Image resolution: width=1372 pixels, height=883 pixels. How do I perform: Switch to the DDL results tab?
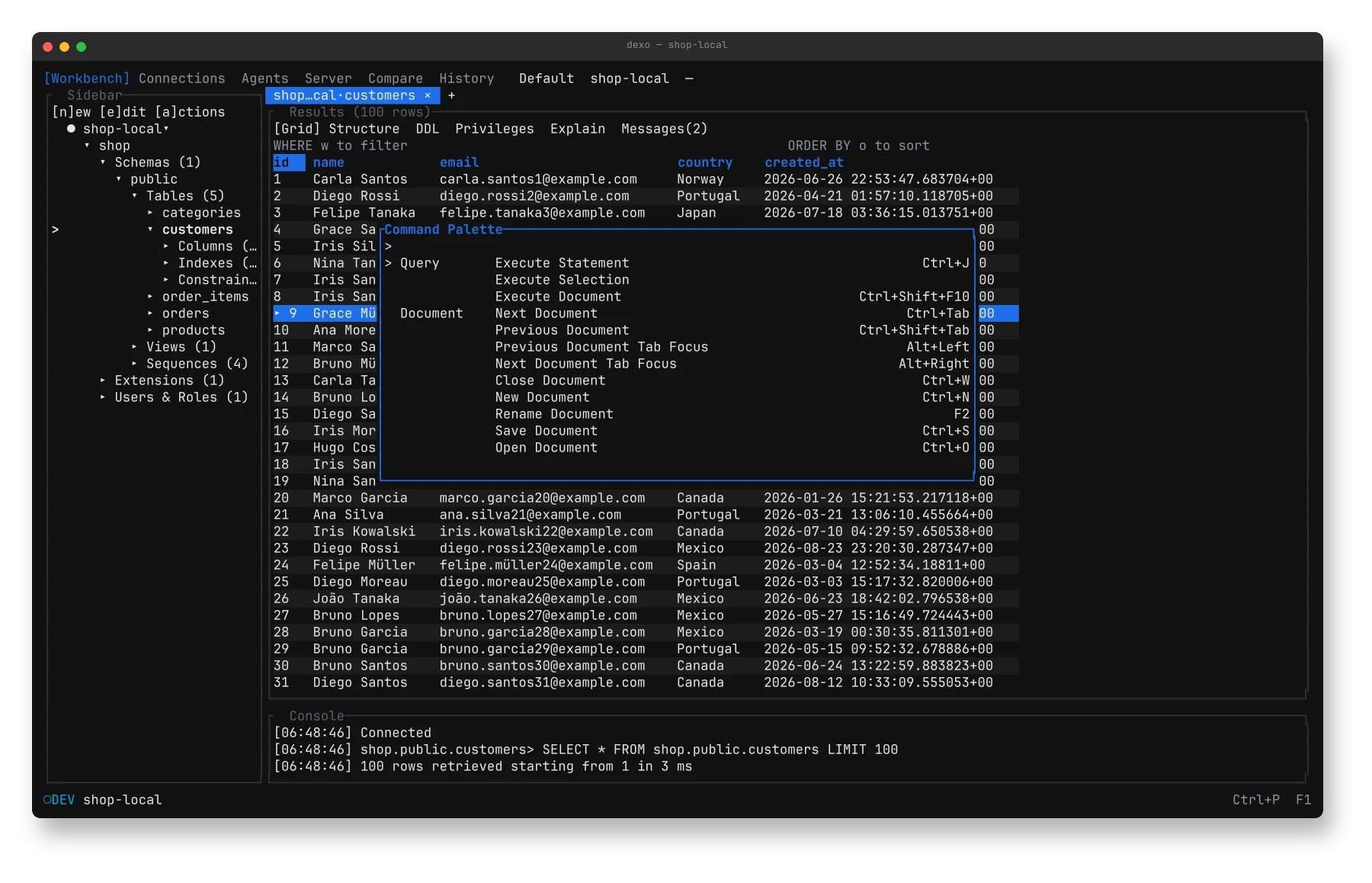pyautogui.click(x=427, y=129)
